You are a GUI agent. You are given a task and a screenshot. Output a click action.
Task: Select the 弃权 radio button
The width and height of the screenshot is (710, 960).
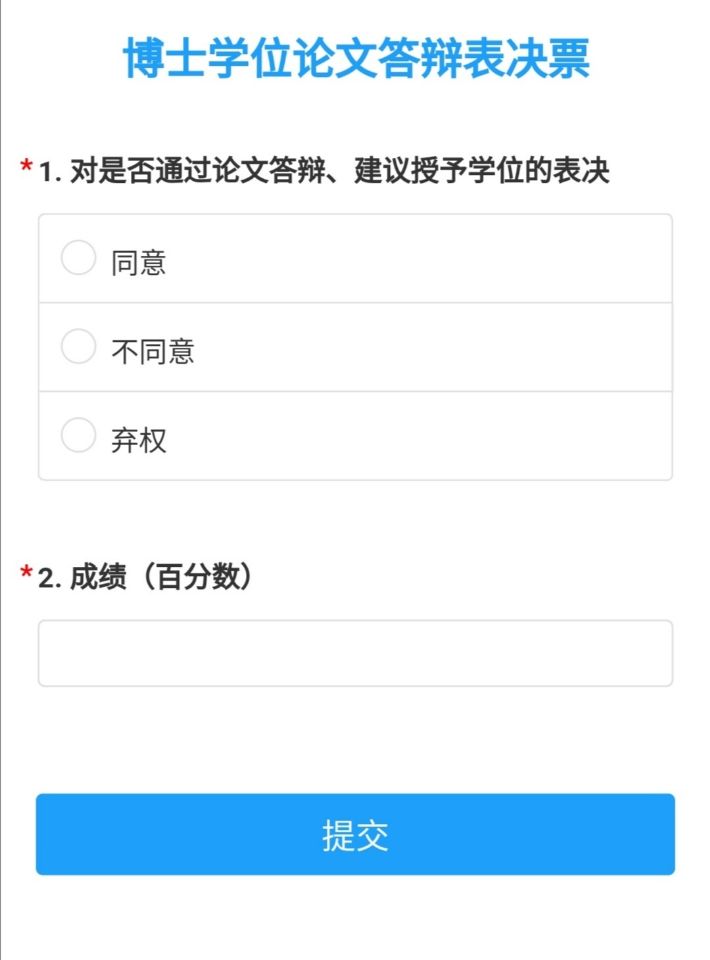click(78, 436)
